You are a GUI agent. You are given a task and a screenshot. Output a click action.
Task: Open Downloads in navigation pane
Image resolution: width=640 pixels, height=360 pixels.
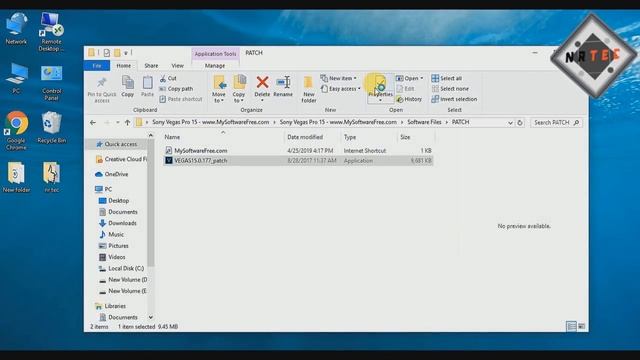(x=118, y=223)
